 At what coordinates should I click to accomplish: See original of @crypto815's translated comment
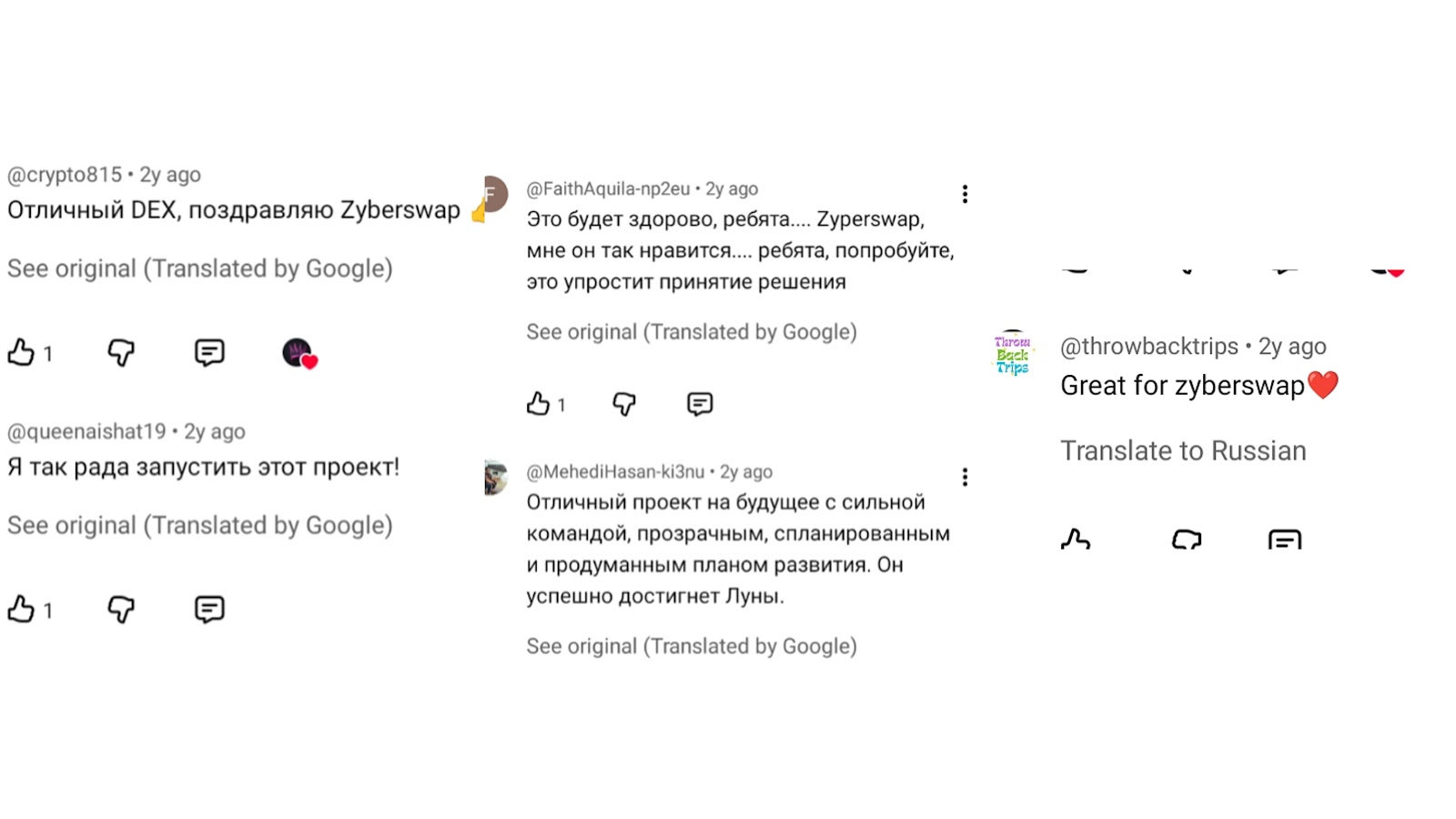[200, 268]
